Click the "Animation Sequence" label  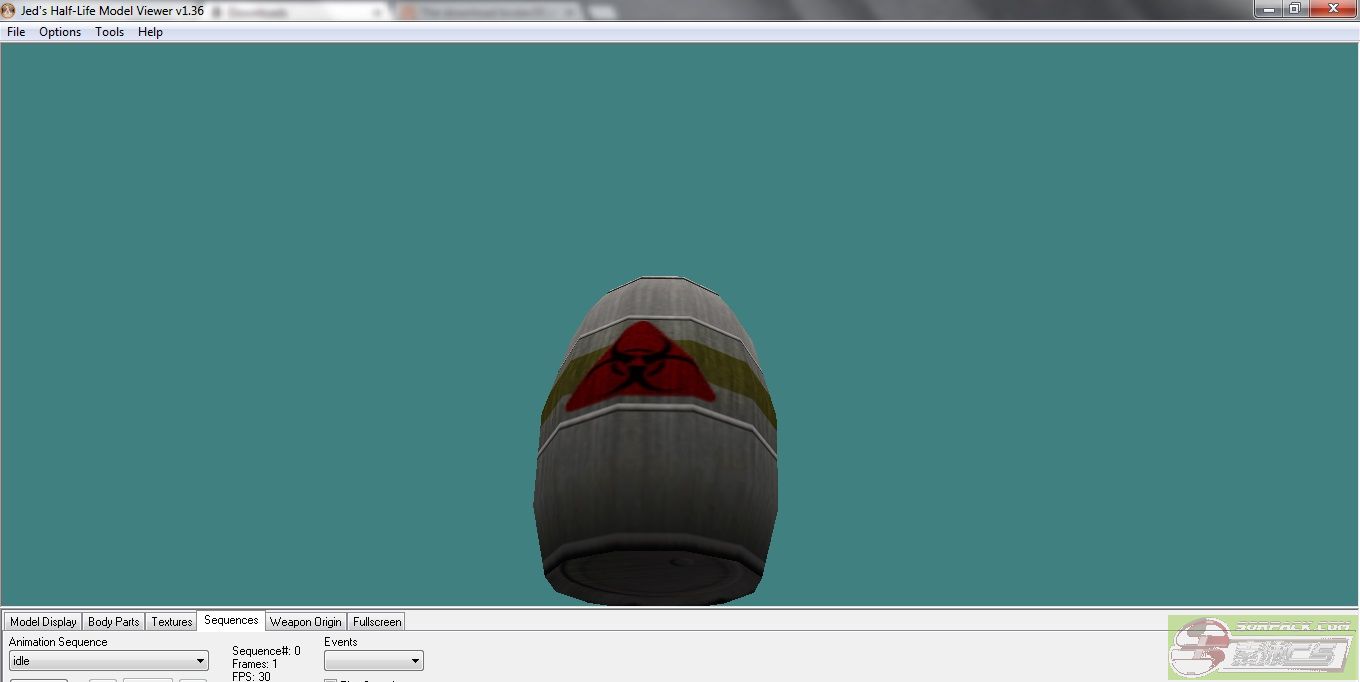click(58, 642)
